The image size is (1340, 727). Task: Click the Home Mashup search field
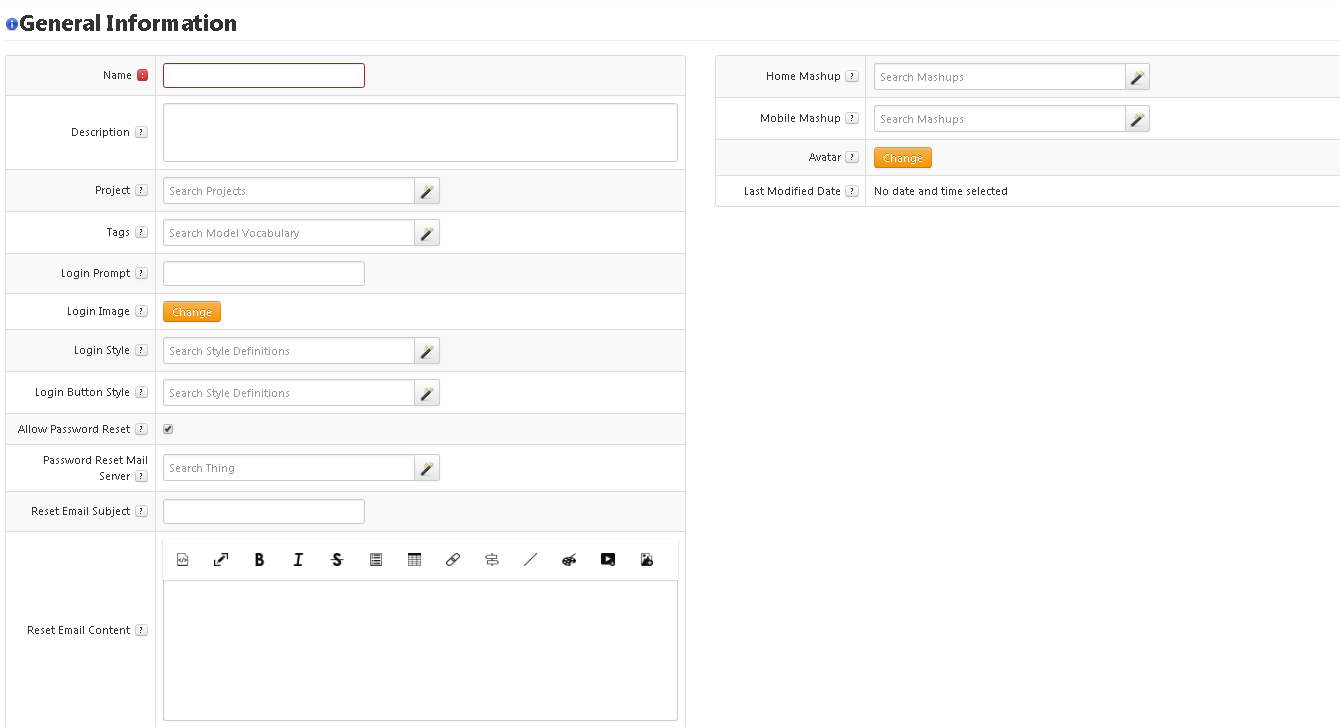click(999, 77)
